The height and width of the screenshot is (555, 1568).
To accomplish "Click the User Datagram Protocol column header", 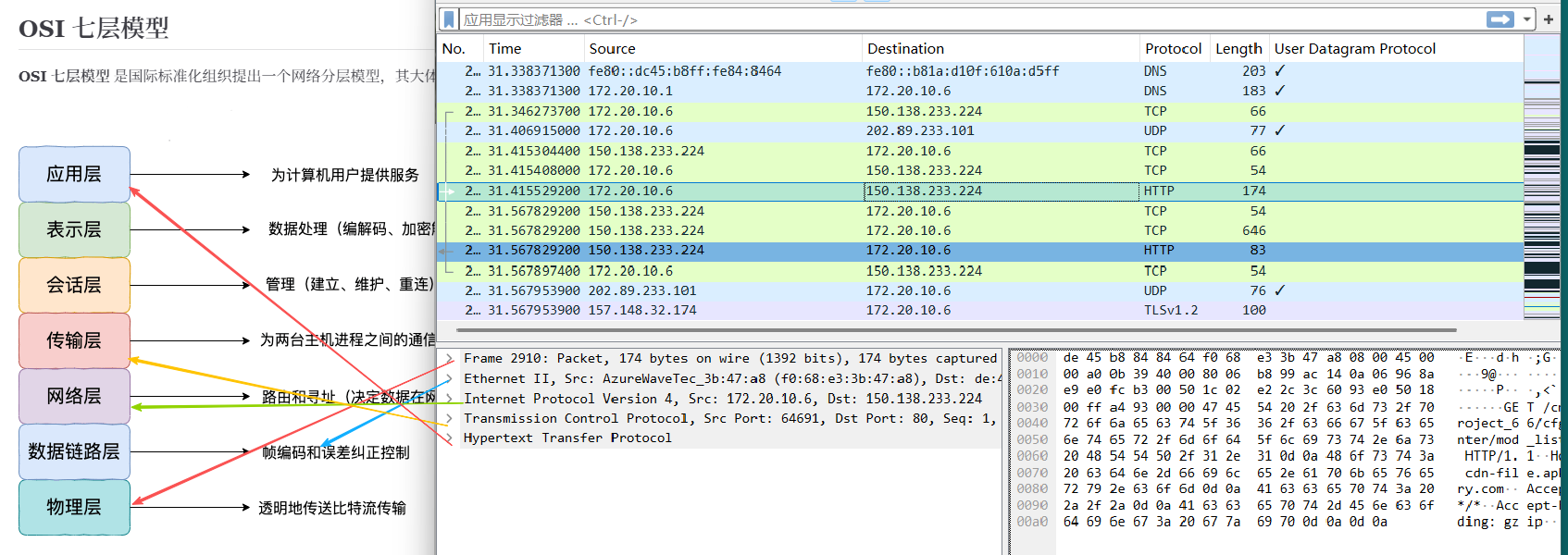I will pos(1396,48).
